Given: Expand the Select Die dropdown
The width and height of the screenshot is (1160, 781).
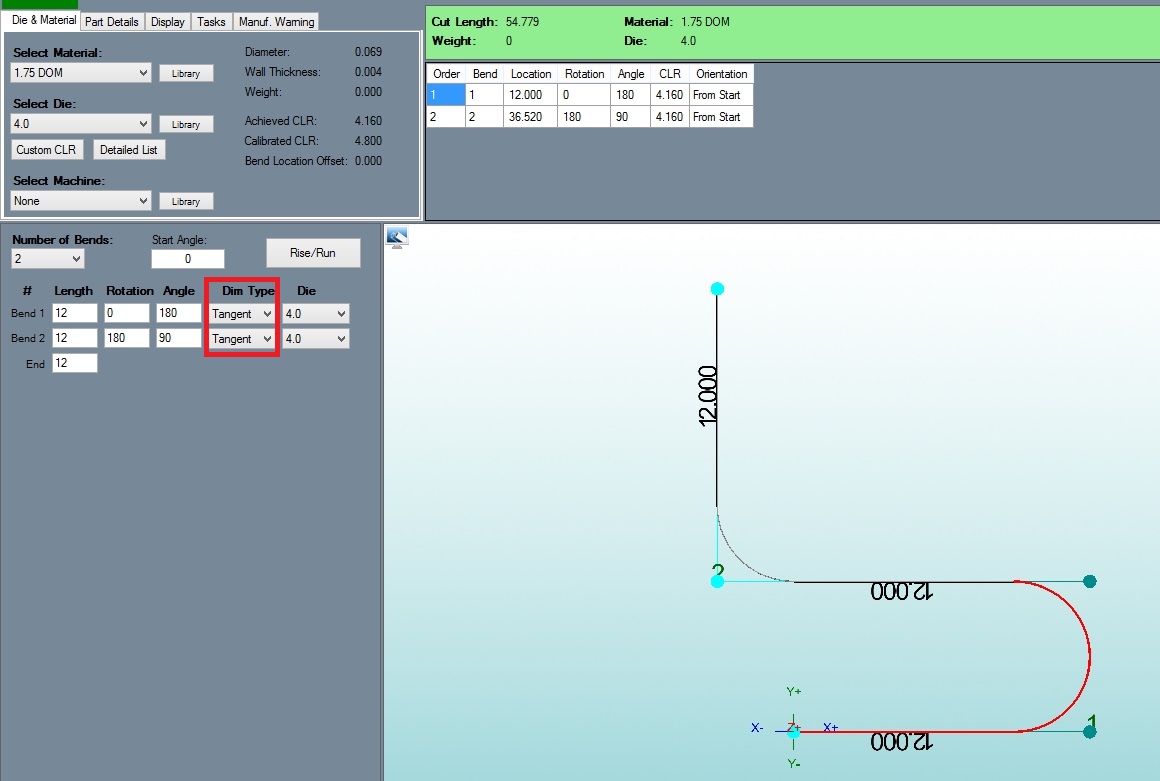Looking at the screenshot, I should (81, 124).
